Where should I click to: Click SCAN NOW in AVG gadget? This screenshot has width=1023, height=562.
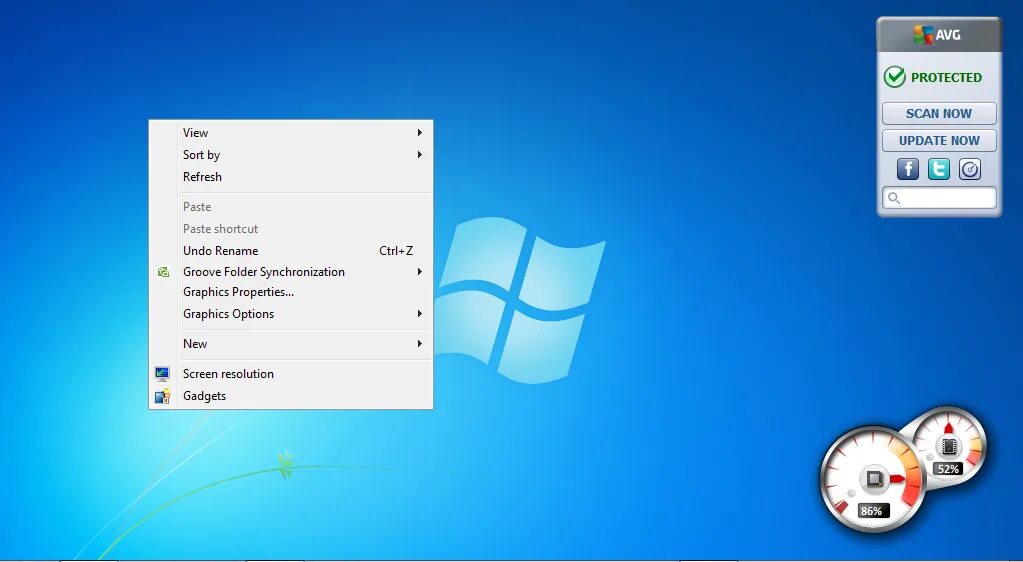click(939, 114)
